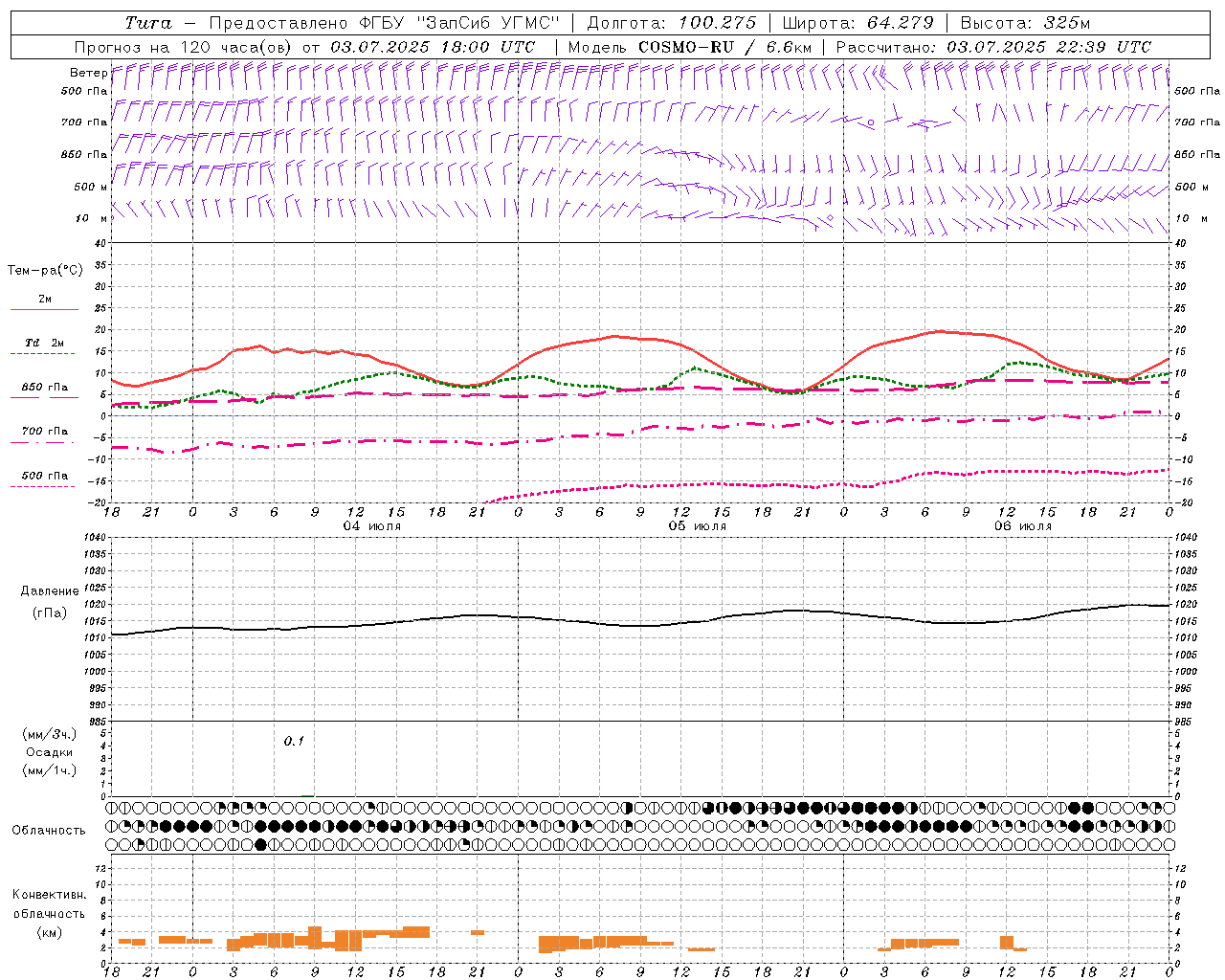Click the "0.1" precipitation value

[x=294, y=741]
